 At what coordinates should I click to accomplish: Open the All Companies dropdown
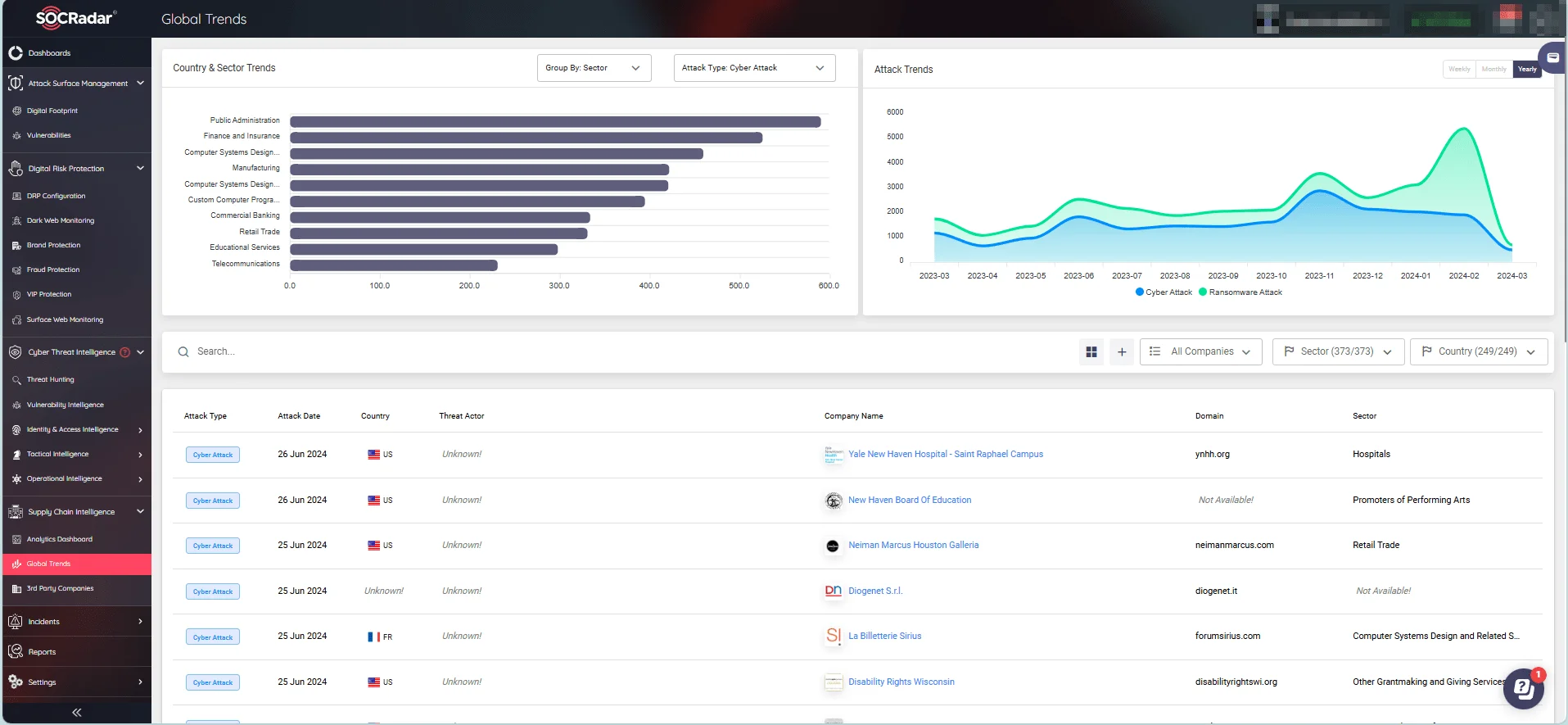pyautogui.click(x=1200, y=351)
